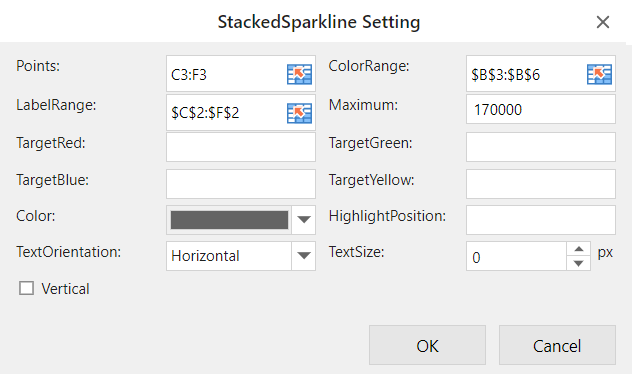The height and width of the screenshot is (374, 632).
Task: Click the TargetBlue text field
Action: [x=241, y=184]
